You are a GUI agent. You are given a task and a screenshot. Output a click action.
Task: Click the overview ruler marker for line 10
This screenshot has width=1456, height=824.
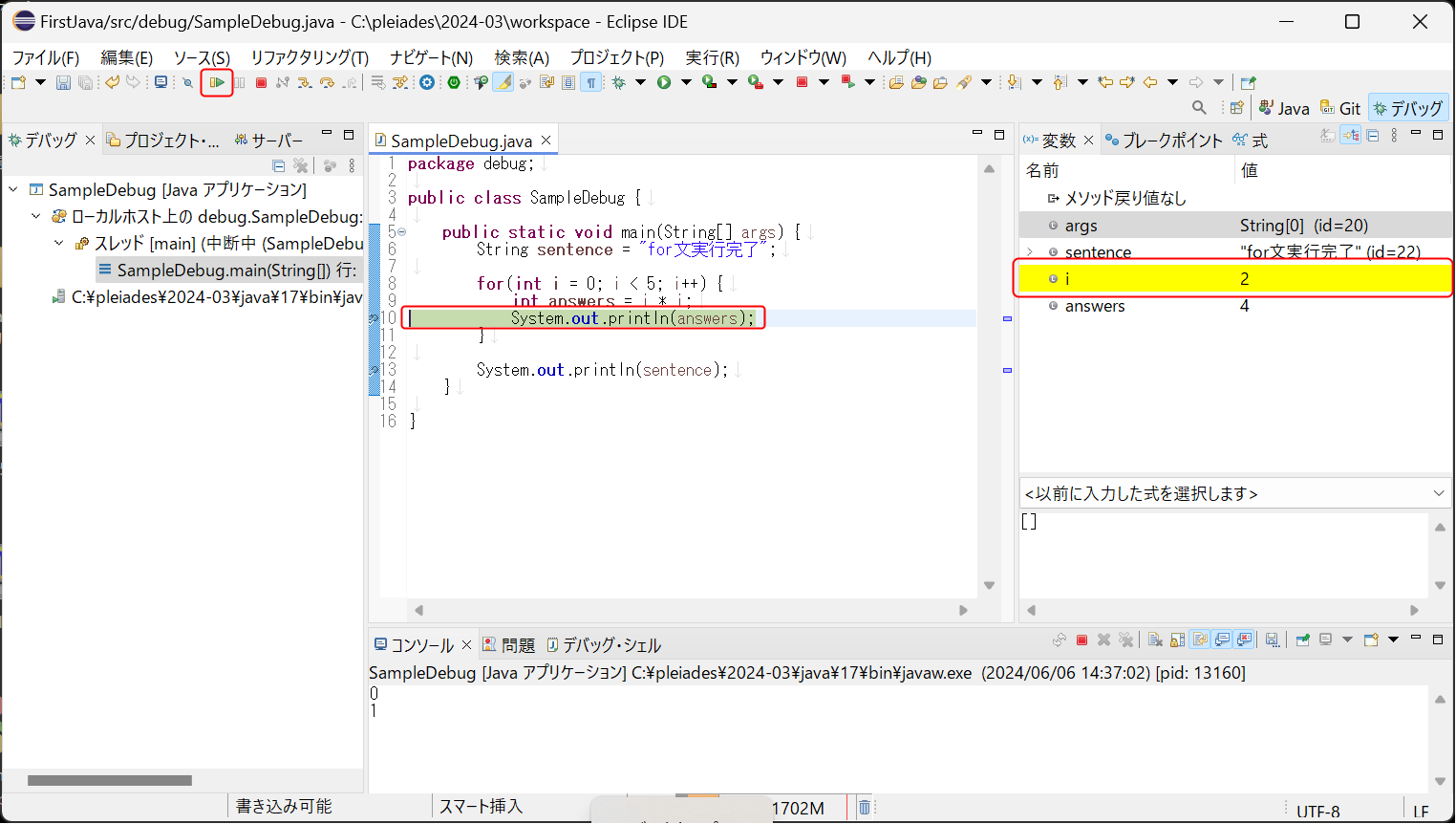click(x=1007, y=318)
